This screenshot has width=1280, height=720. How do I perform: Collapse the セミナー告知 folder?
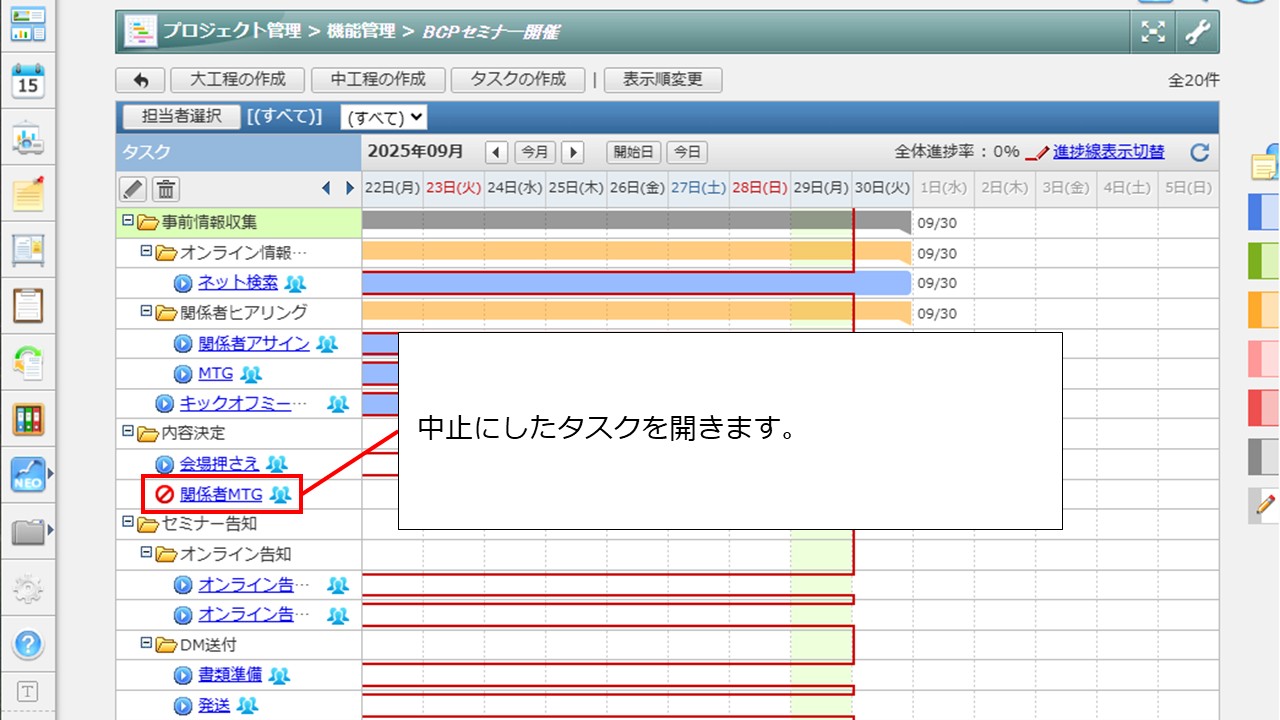[x=127, y=522]
